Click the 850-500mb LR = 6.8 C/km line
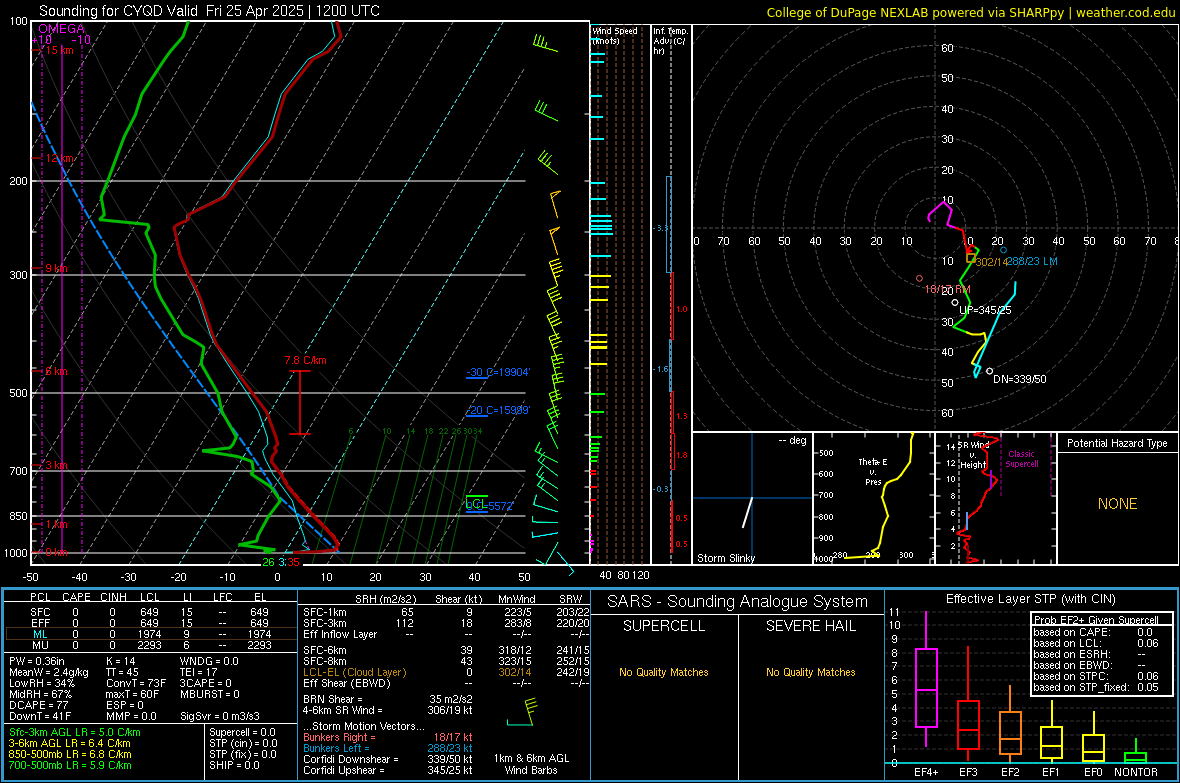The width and height of the screenshot is (1180, 783). (x=70, y=754)
